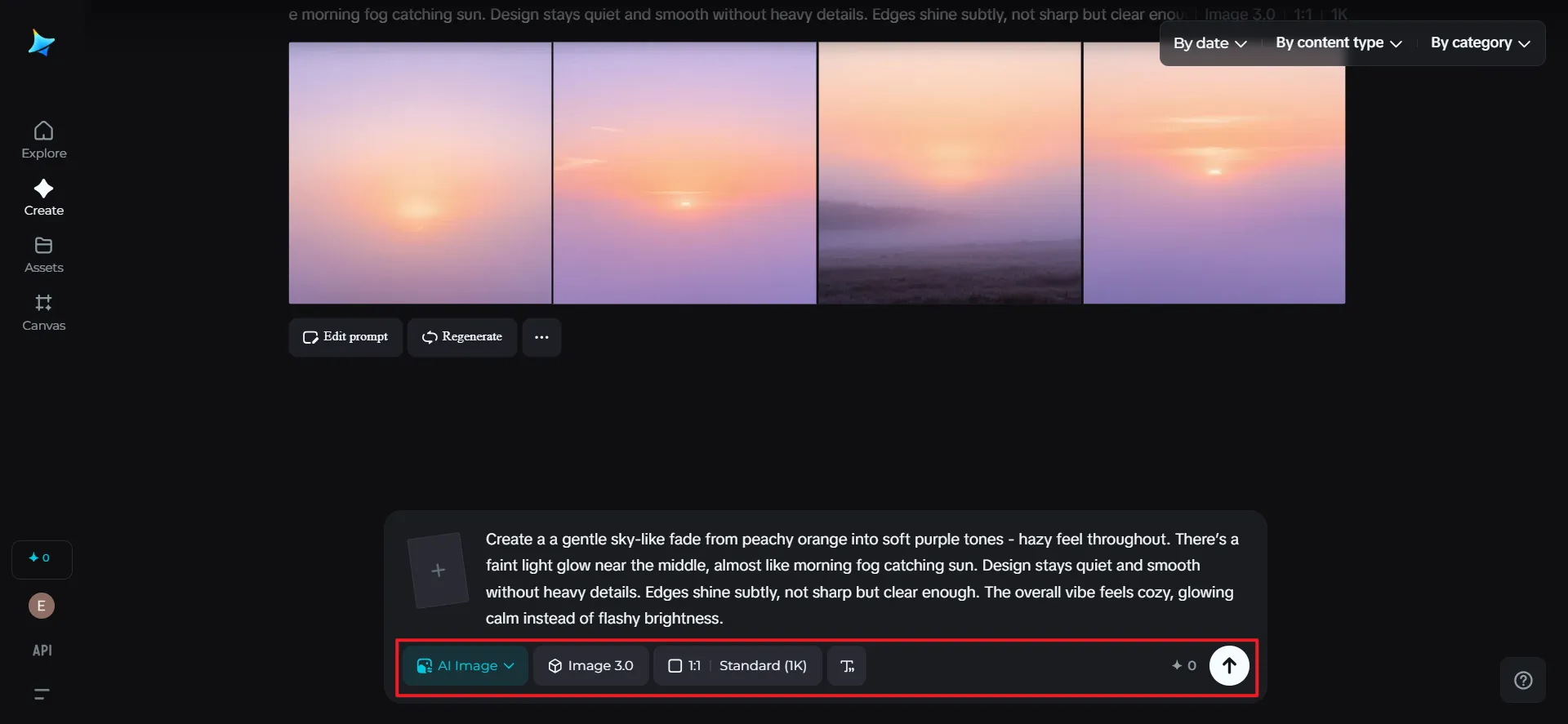
Task: Open the more options ellipsis menu
Action: point(541,337)
